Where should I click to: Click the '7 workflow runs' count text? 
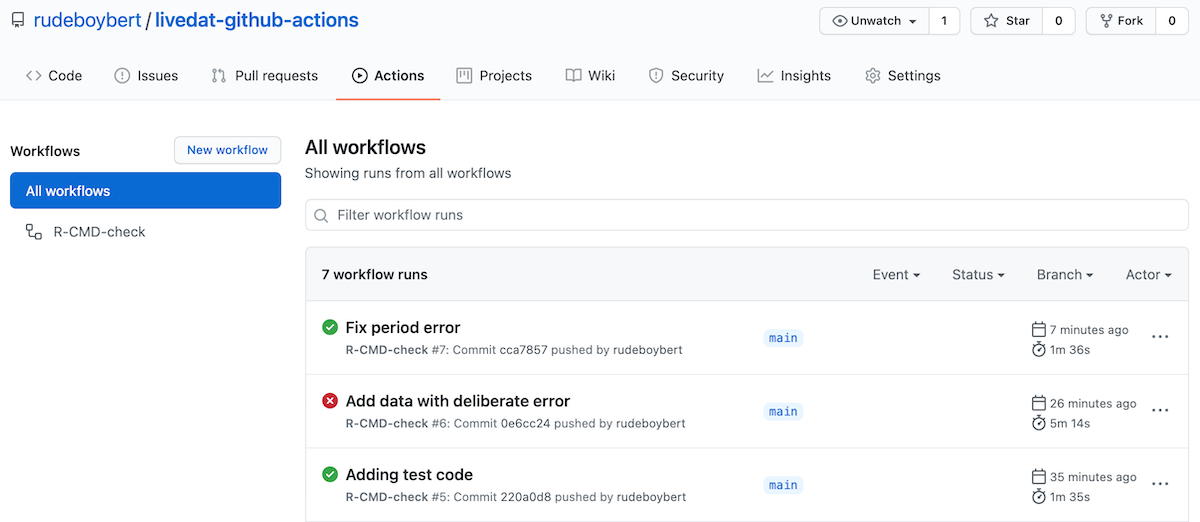tap(375, 274)
